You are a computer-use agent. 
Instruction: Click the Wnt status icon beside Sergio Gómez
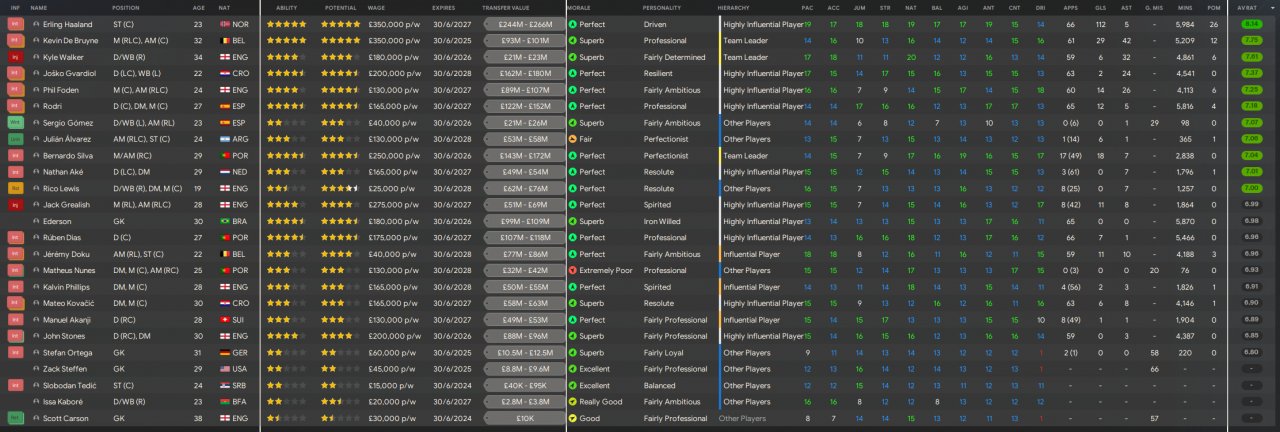coord(15,122)
